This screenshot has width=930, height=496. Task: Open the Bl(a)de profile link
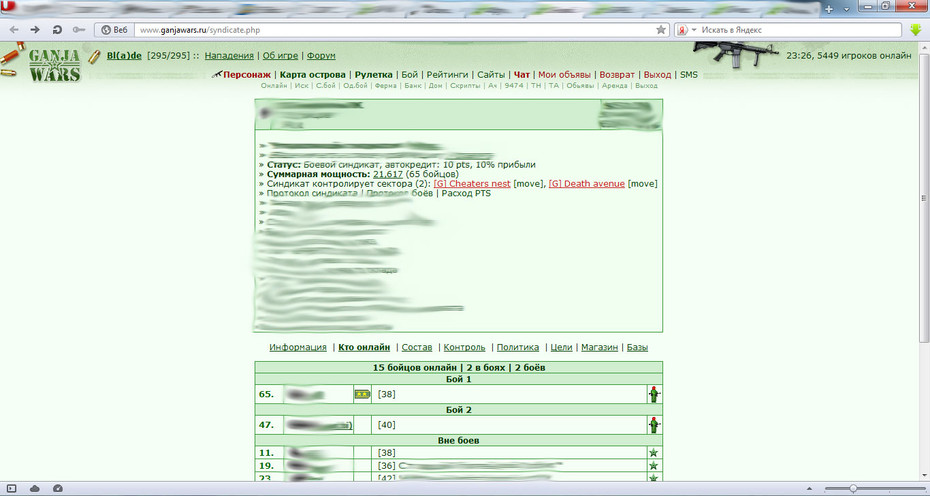tap(124, 55)
